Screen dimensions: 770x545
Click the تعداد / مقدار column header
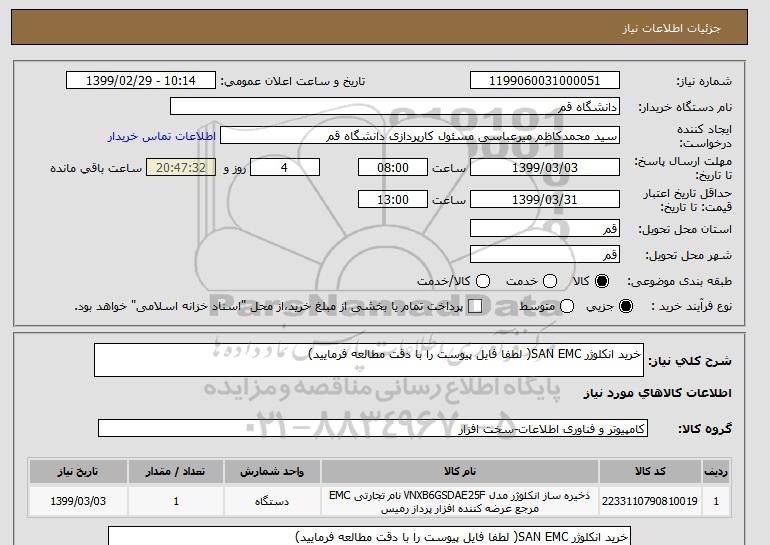click(176, 471)
